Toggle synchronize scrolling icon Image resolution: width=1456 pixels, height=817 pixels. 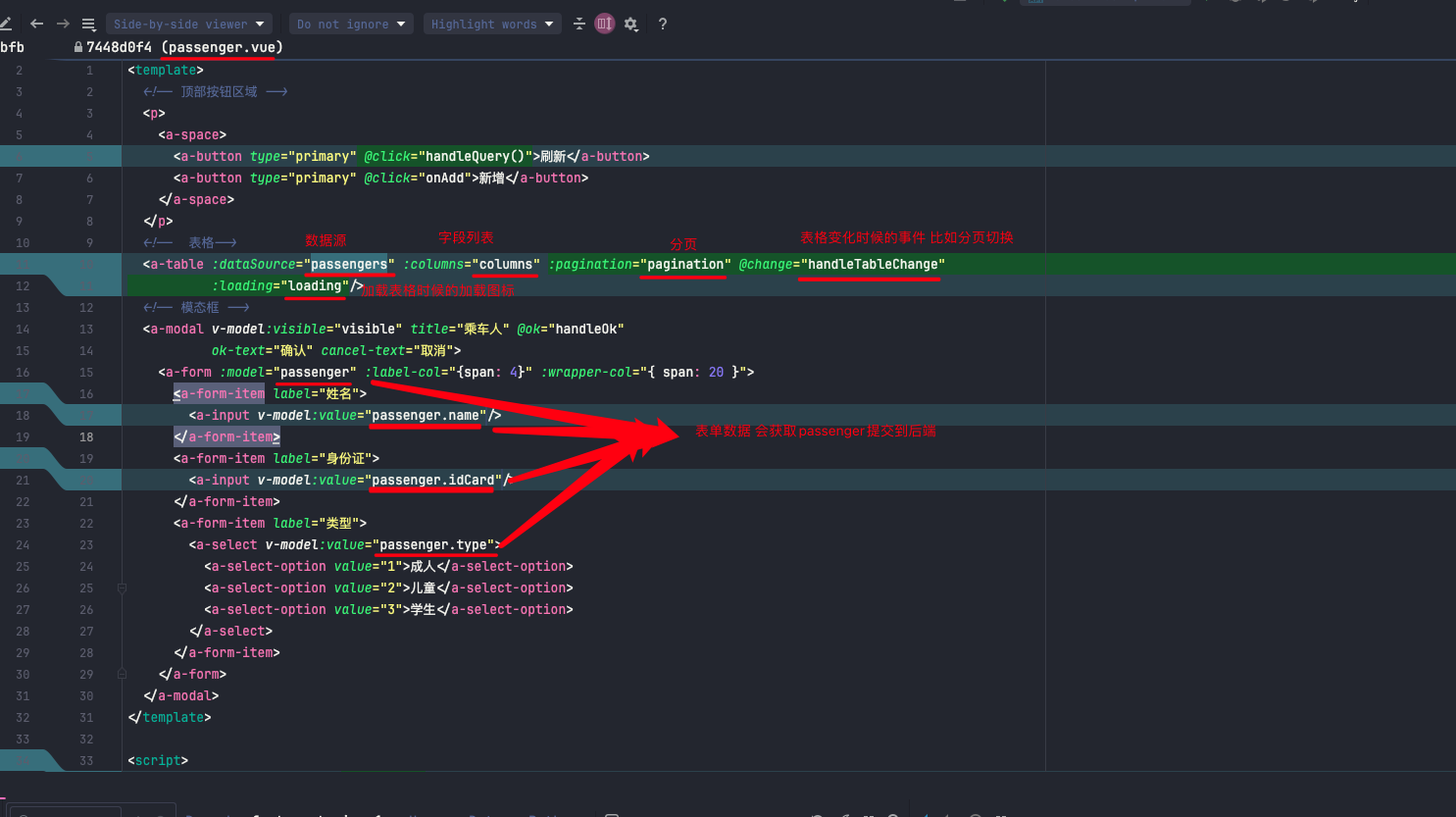point(605,24)
